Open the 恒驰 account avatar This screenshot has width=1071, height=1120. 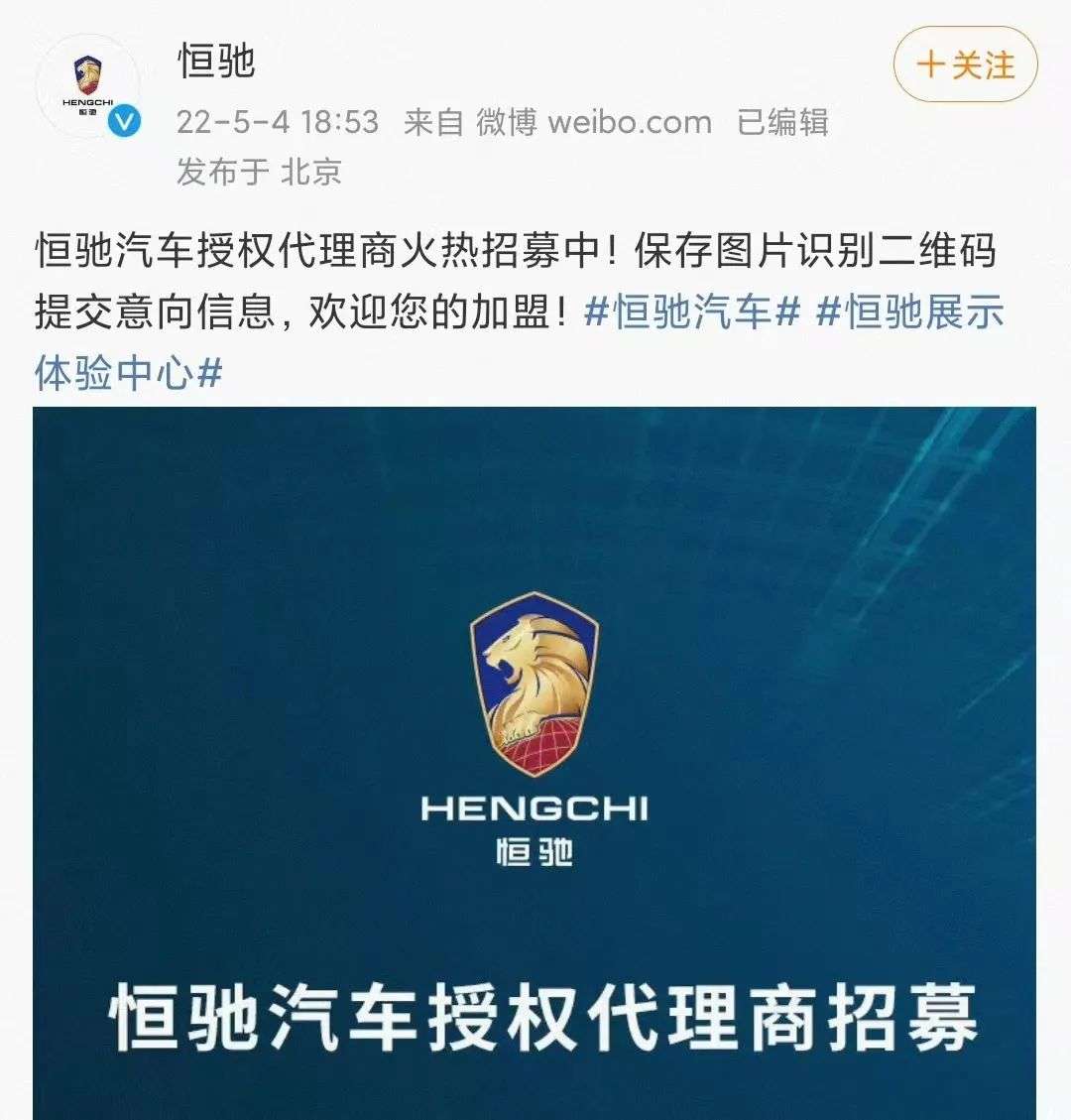(x=88, y=86)
